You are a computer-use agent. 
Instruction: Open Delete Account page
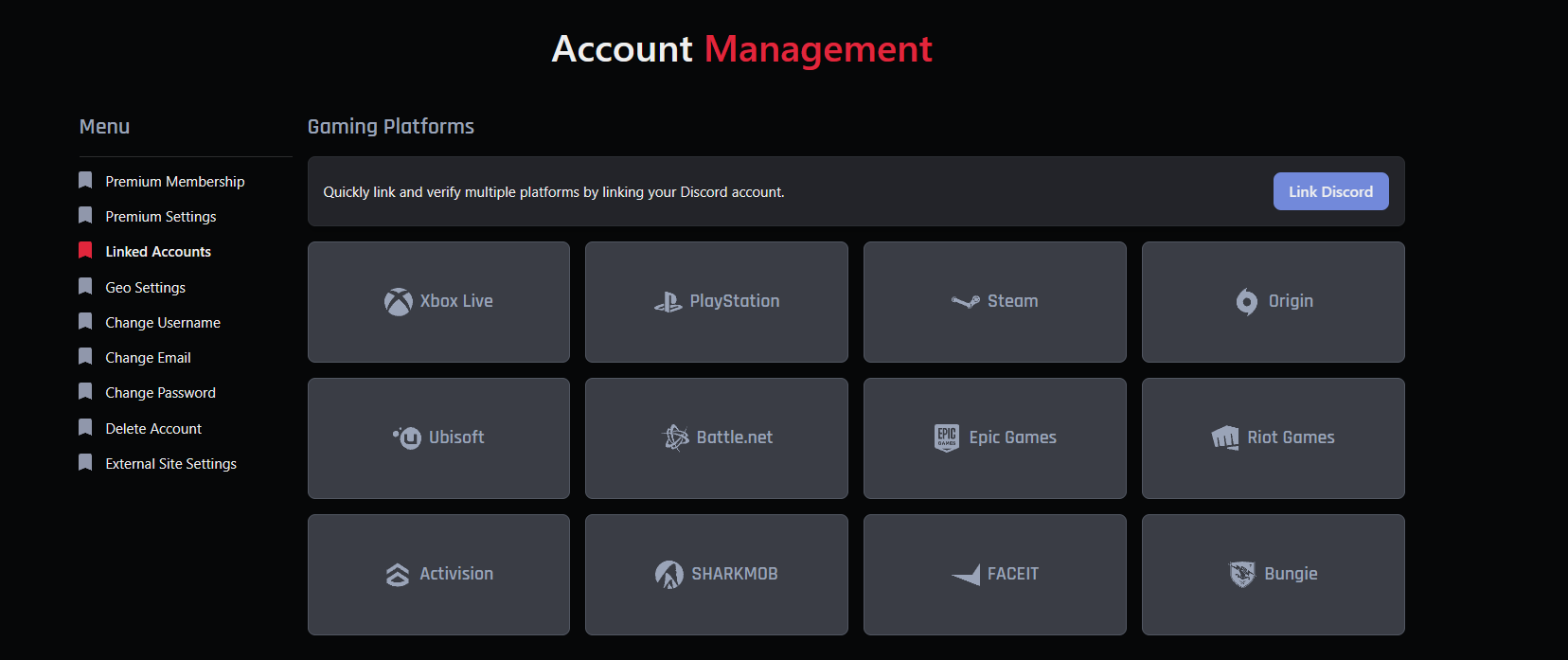[x=153, y=429]
